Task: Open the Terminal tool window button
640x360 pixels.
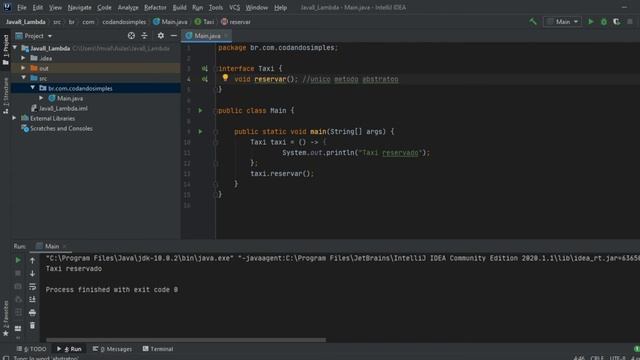Action: [x=158, y=349]
